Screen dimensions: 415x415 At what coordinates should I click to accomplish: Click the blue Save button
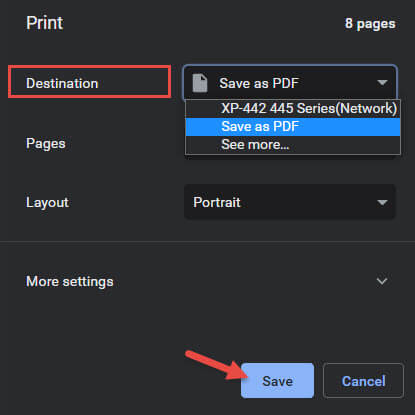277,381
